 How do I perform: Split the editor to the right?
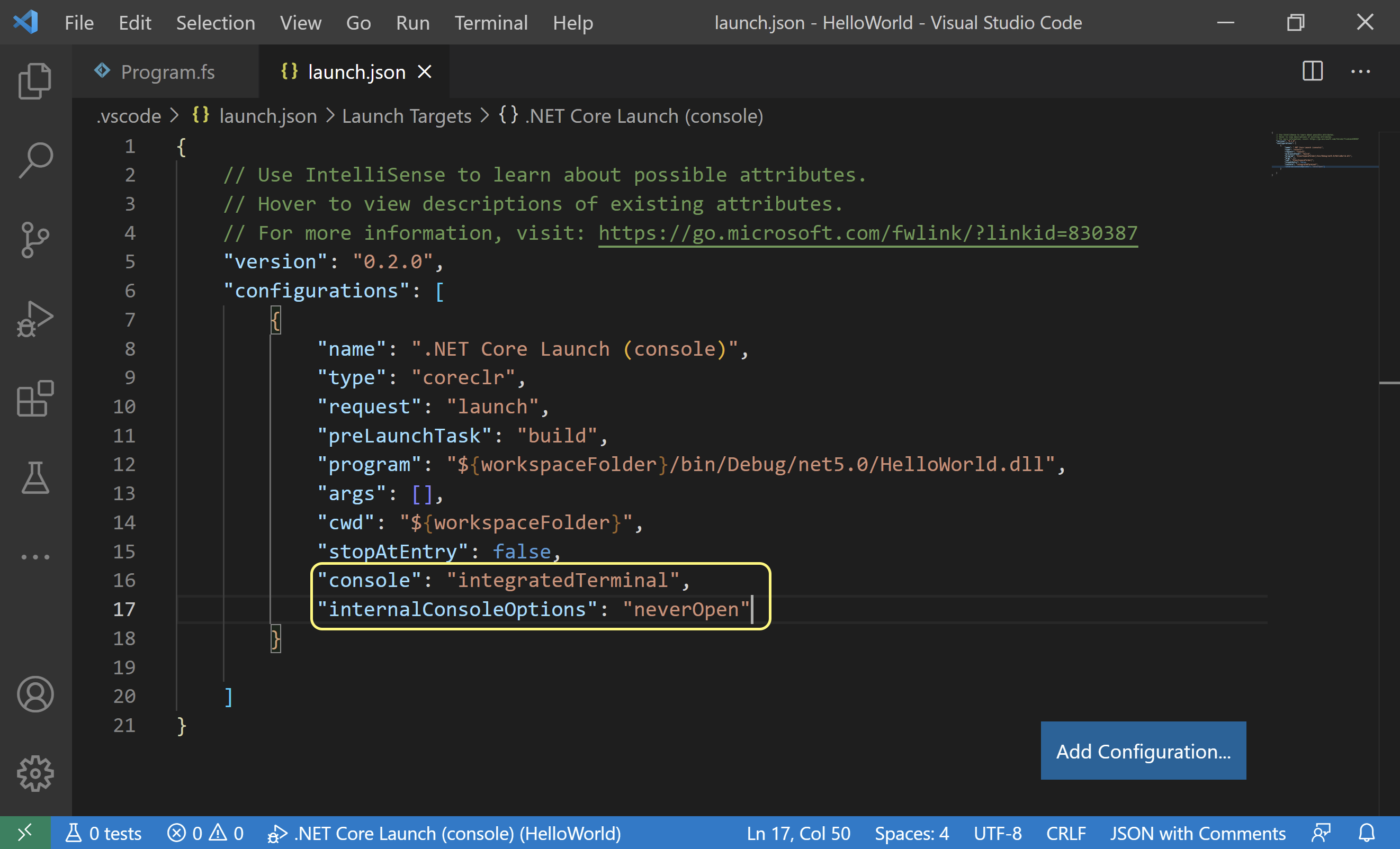[1313, 71]
